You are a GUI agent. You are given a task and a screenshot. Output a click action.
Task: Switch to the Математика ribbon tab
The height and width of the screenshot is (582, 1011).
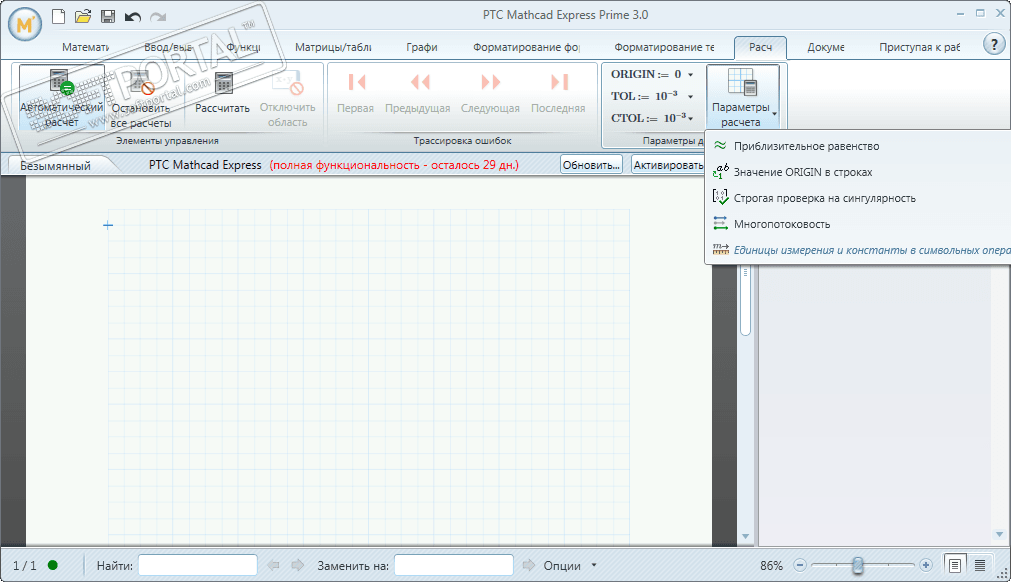85,47
